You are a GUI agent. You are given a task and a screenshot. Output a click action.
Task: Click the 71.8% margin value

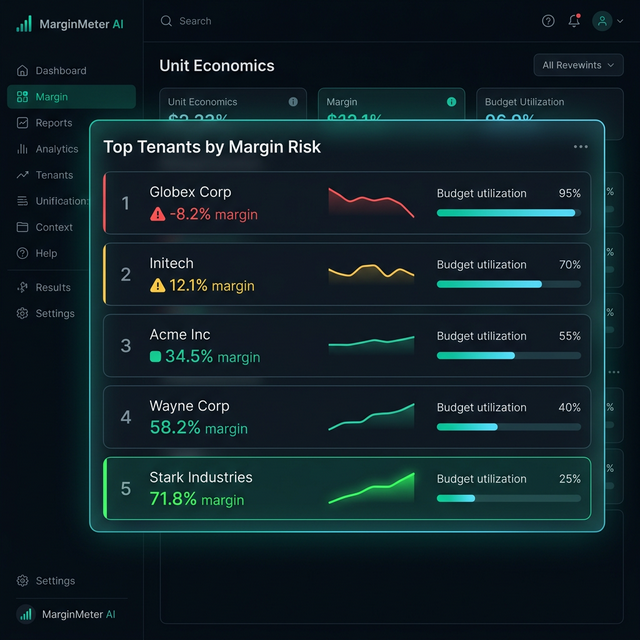(x=197, y=499)
